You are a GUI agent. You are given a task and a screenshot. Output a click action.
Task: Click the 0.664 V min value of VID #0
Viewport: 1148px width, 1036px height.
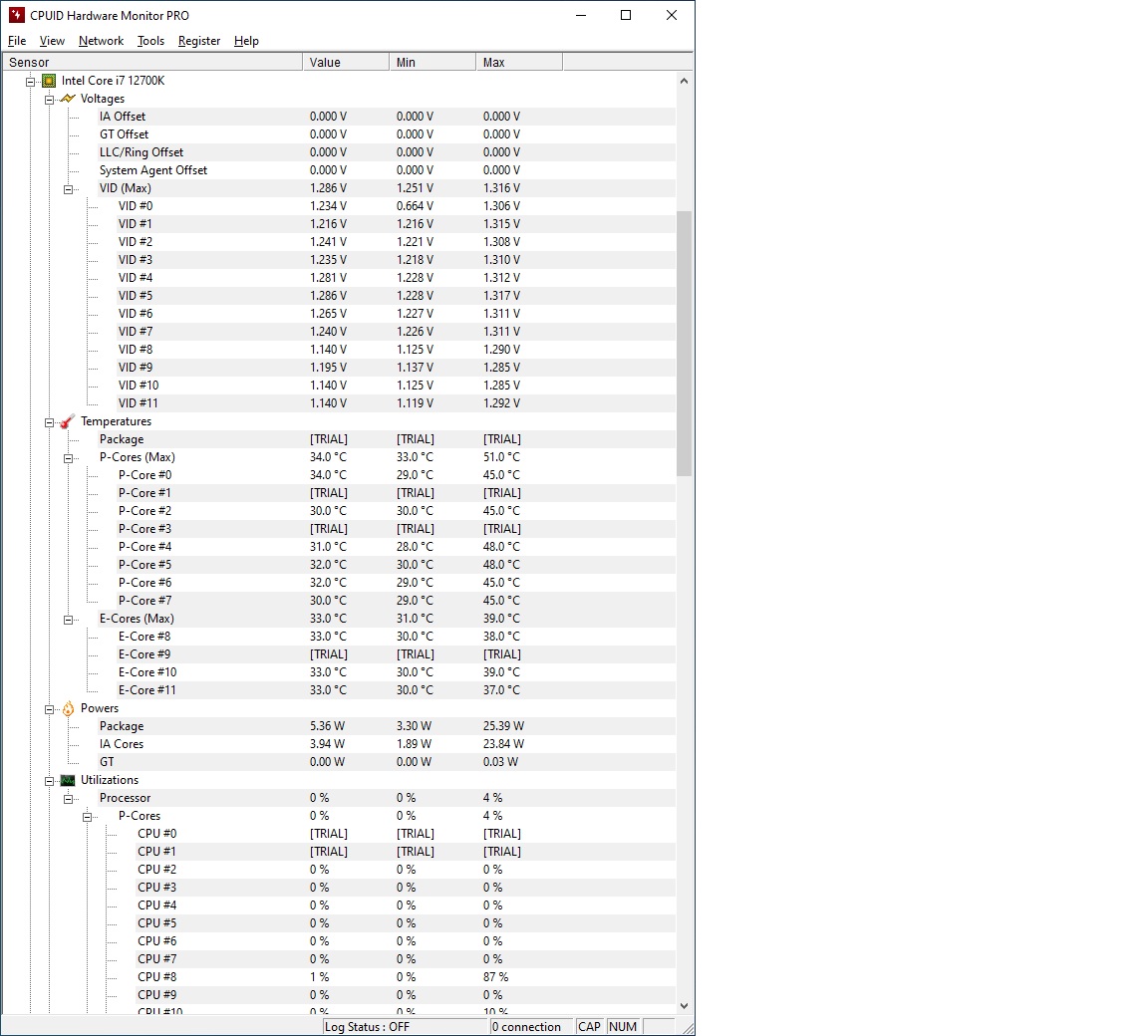point(416,205)
